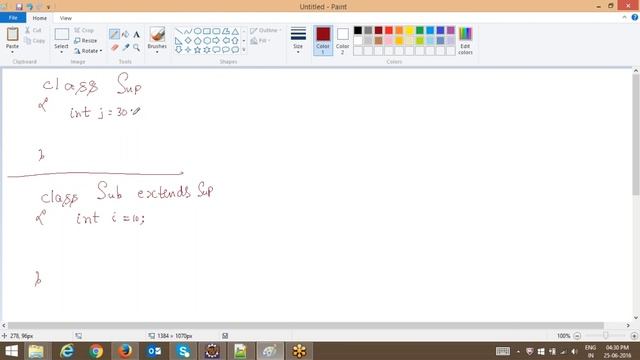Choose the Right triangle shape
The width and height of the screenshot is (640, 360).
click(178, 40)
